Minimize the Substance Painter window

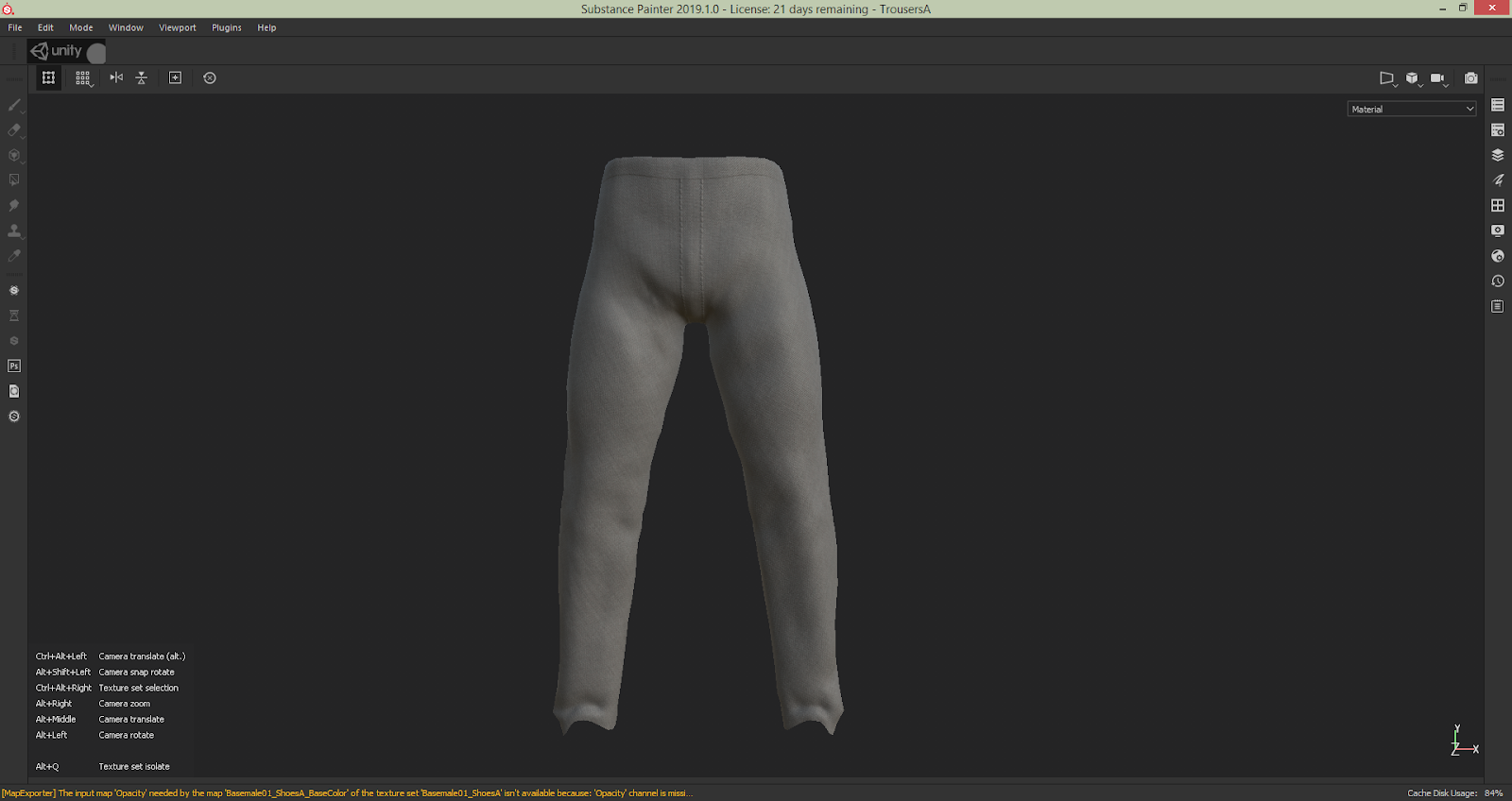coord(1442,9)
